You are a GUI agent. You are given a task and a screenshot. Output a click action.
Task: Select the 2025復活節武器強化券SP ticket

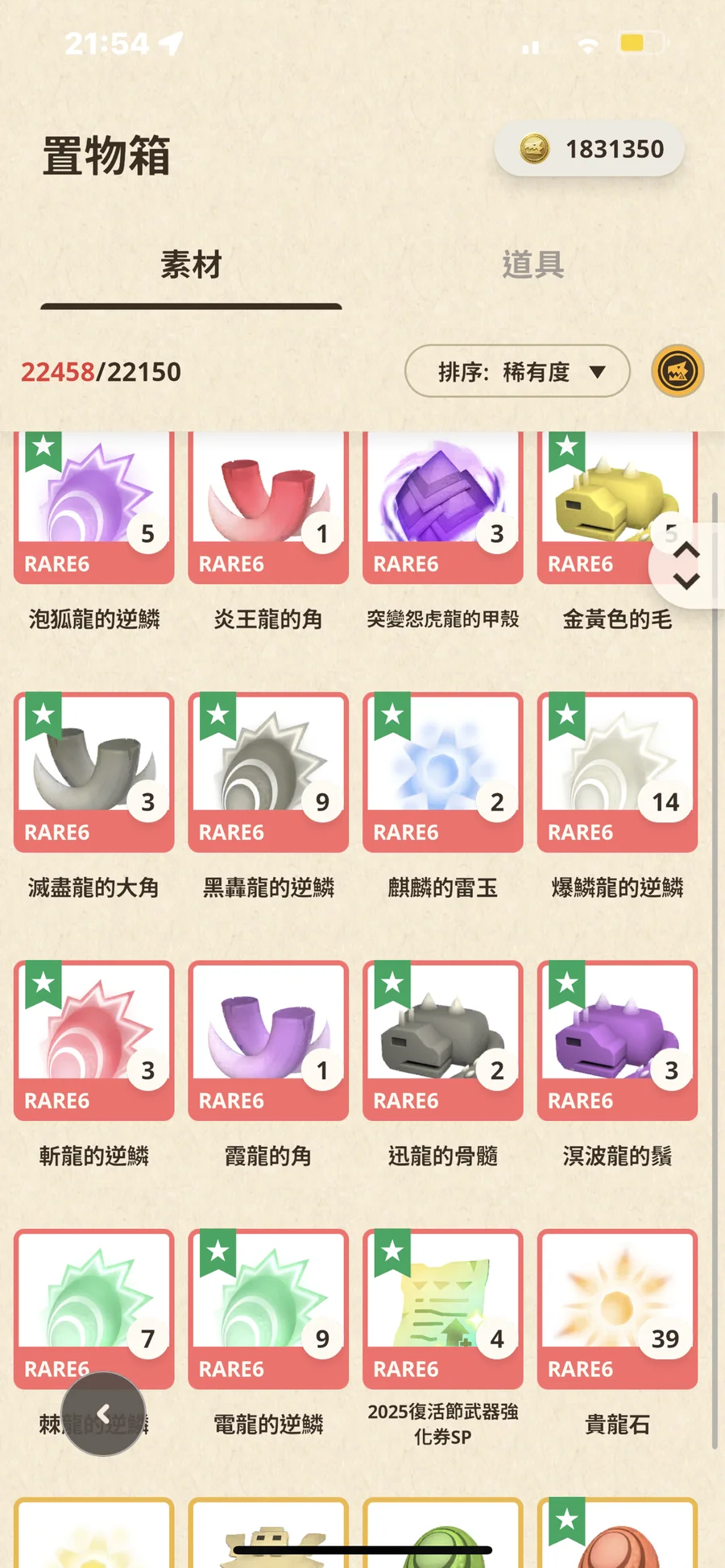click(443, 1309)
